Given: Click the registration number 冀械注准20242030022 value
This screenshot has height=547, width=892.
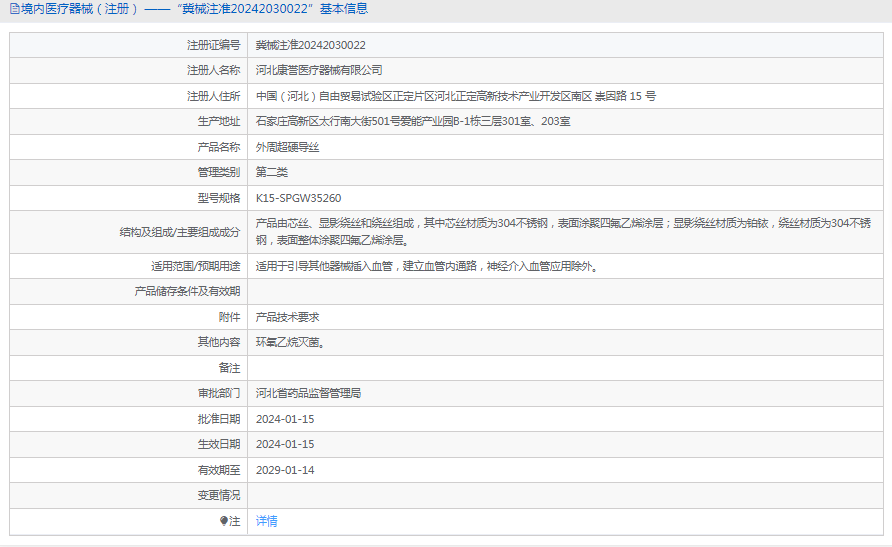Looking at the screenshot, I should point(311,45).
